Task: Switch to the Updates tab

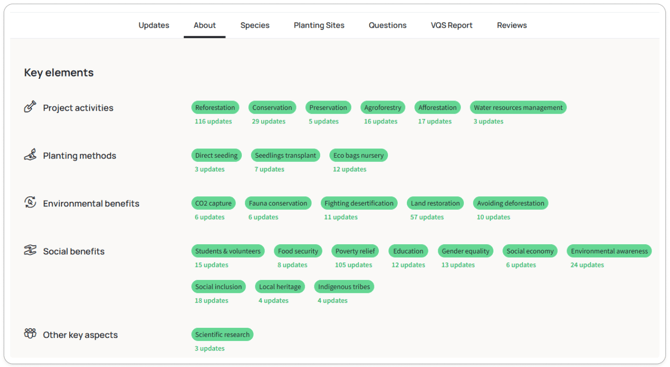Action: coord(154,25)
